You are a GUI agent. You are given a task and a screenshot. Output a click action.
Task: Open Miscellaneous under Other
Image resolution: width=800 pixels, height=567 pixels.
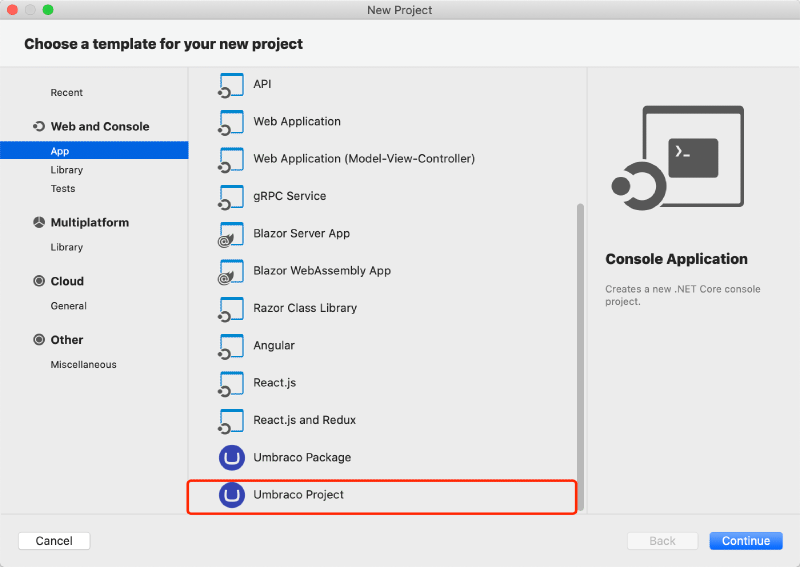point(83,365)
